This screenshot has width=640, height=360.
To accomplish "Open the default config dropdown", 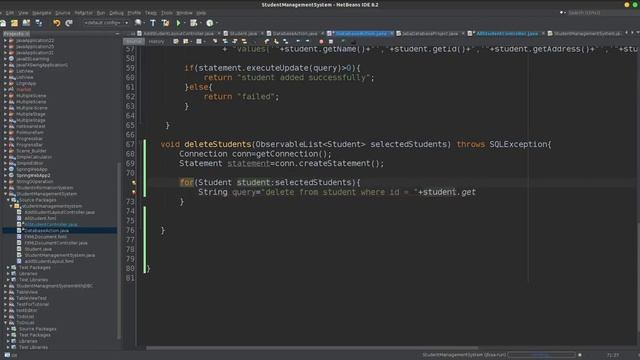I will coord(106,23).
